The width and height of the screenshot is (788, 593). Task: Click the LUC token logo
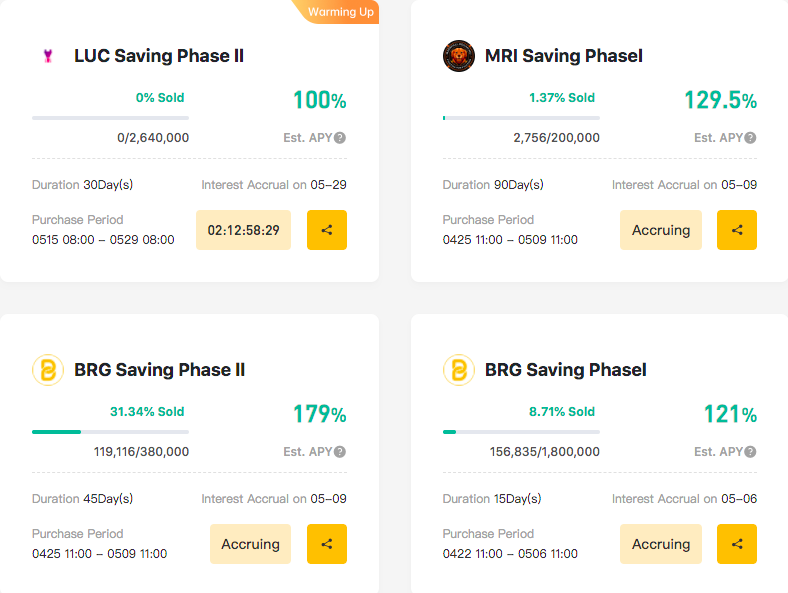tap(48, 56)
